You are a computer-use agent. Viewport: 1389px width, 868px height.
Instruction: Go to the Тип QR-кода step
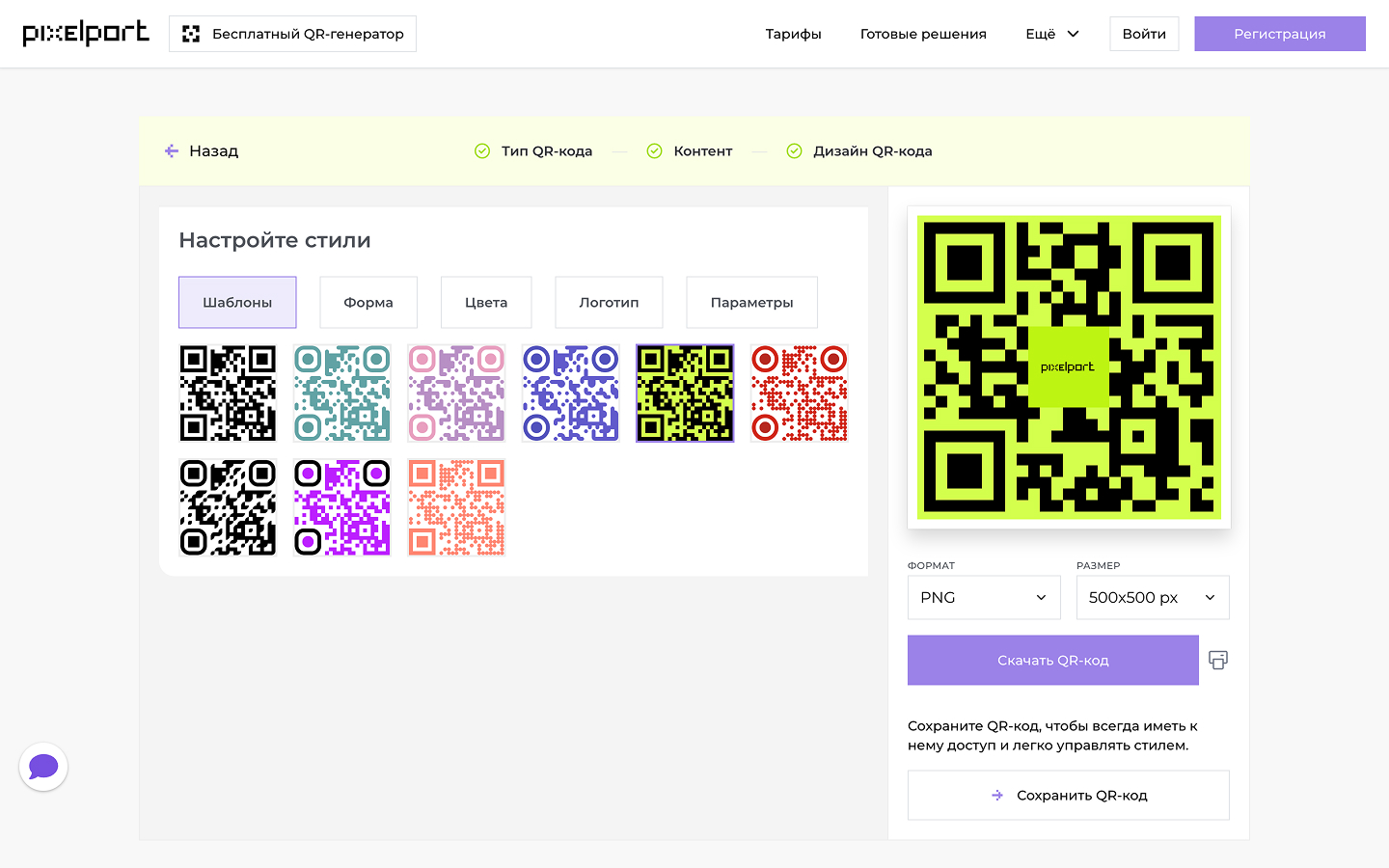point(546,151)
